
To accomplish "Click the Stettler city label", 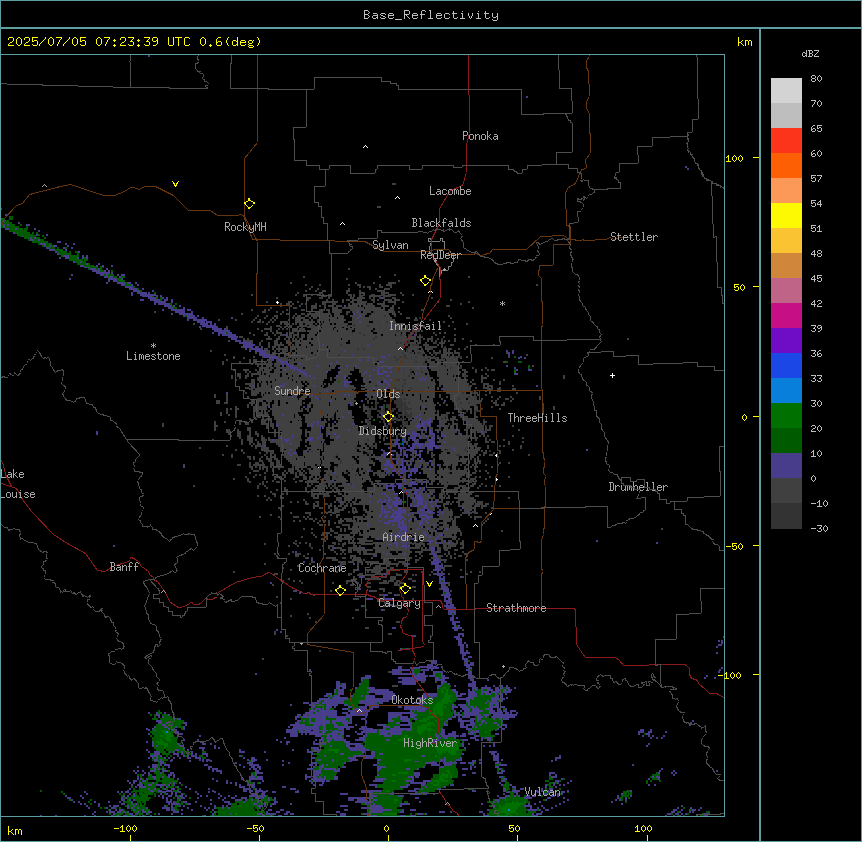I will tap(634, 237).
